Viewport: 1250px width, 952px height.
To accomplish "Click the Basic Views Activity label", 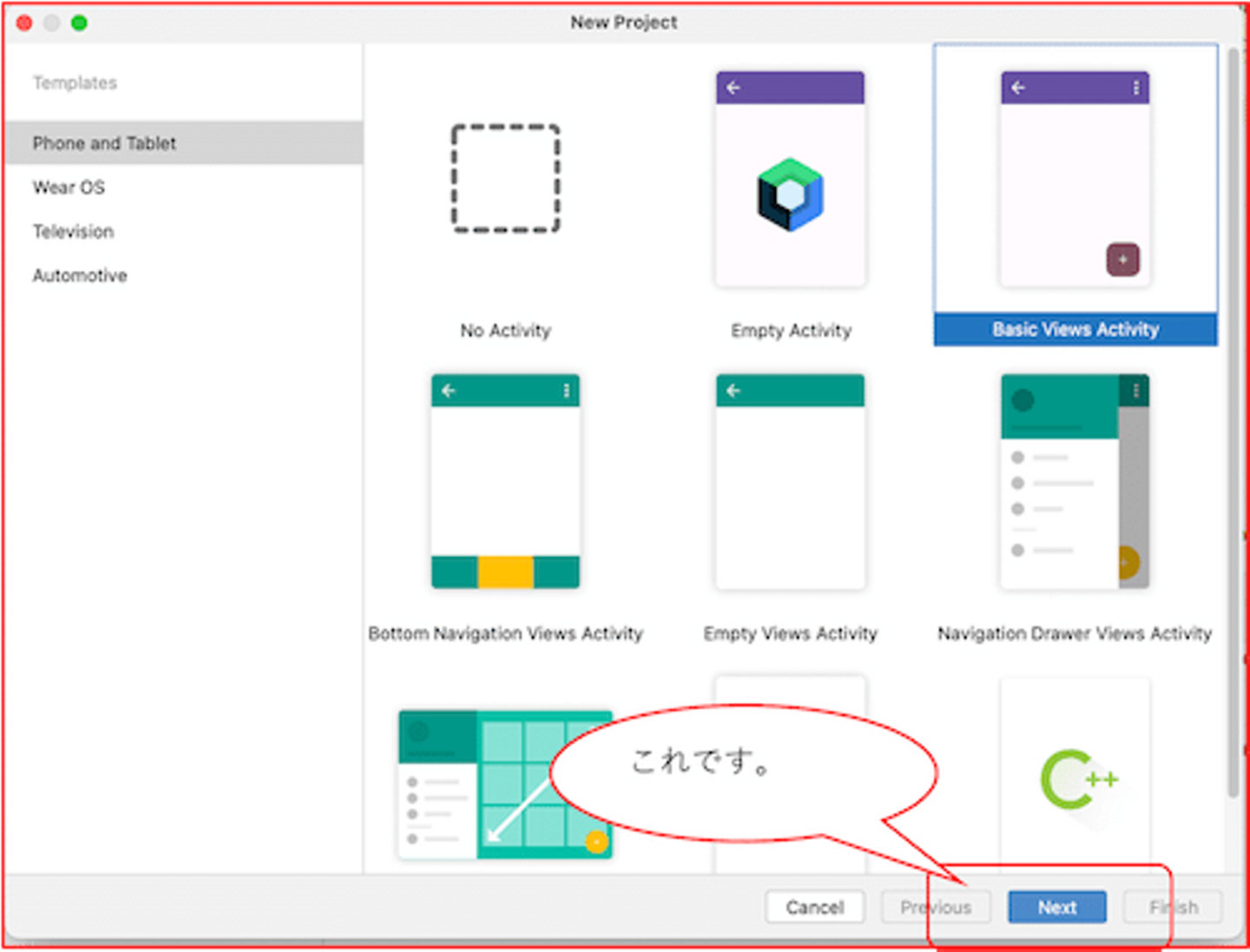I will click(x=1076, y=330).
